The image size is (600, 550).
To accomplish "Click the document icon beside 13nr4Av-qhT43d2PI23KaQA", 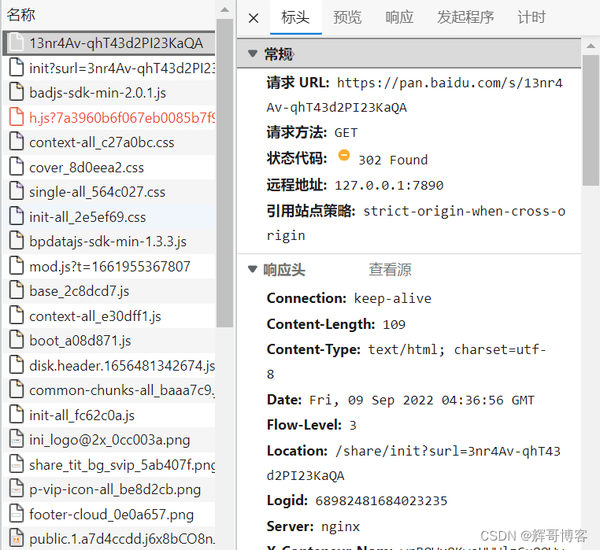I will coord(16,42).
